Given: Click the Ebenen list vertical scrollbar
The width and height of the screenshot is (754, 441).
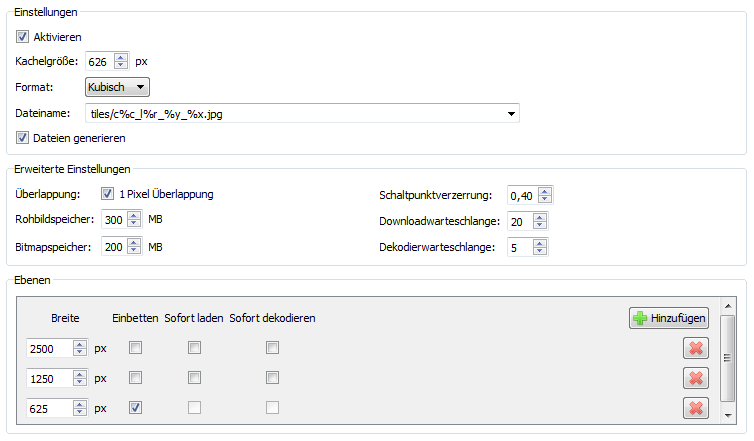Looking at the screenshot, I should (727, 358).
